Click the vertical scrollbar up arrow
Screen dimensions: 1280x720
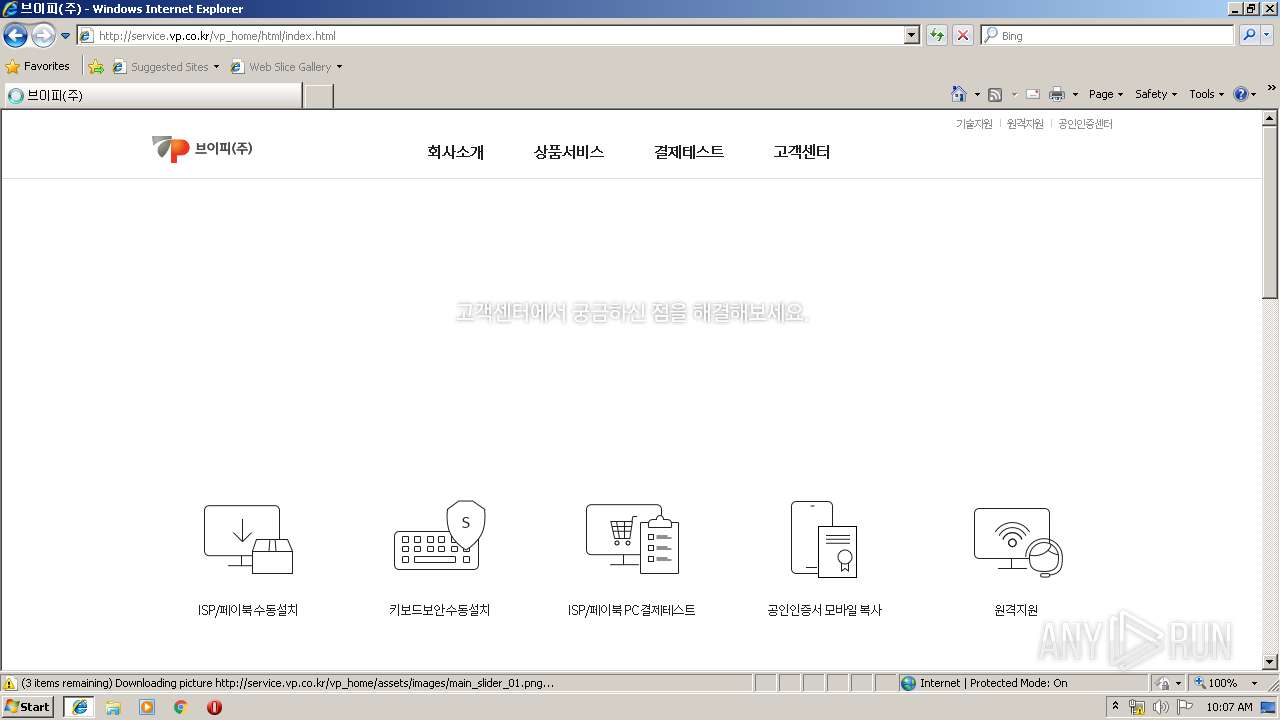click(x=1270, y=118)
